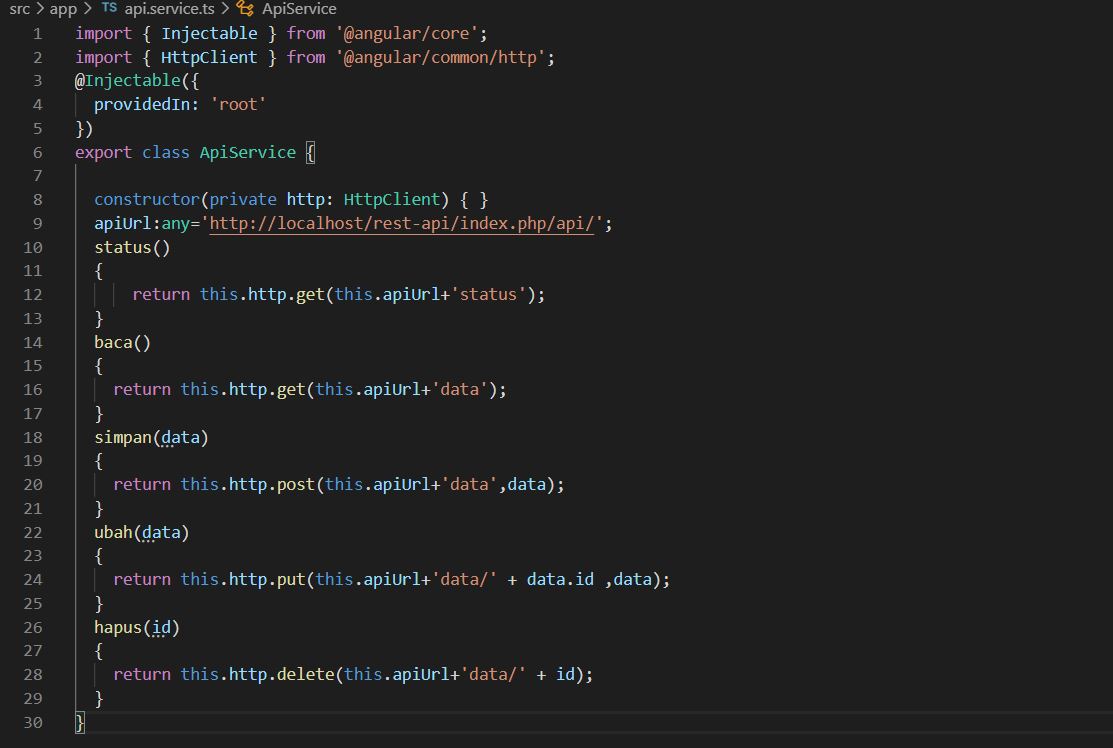
Task: Click the 'baca()' method name
Action: (x=123, y=343)
